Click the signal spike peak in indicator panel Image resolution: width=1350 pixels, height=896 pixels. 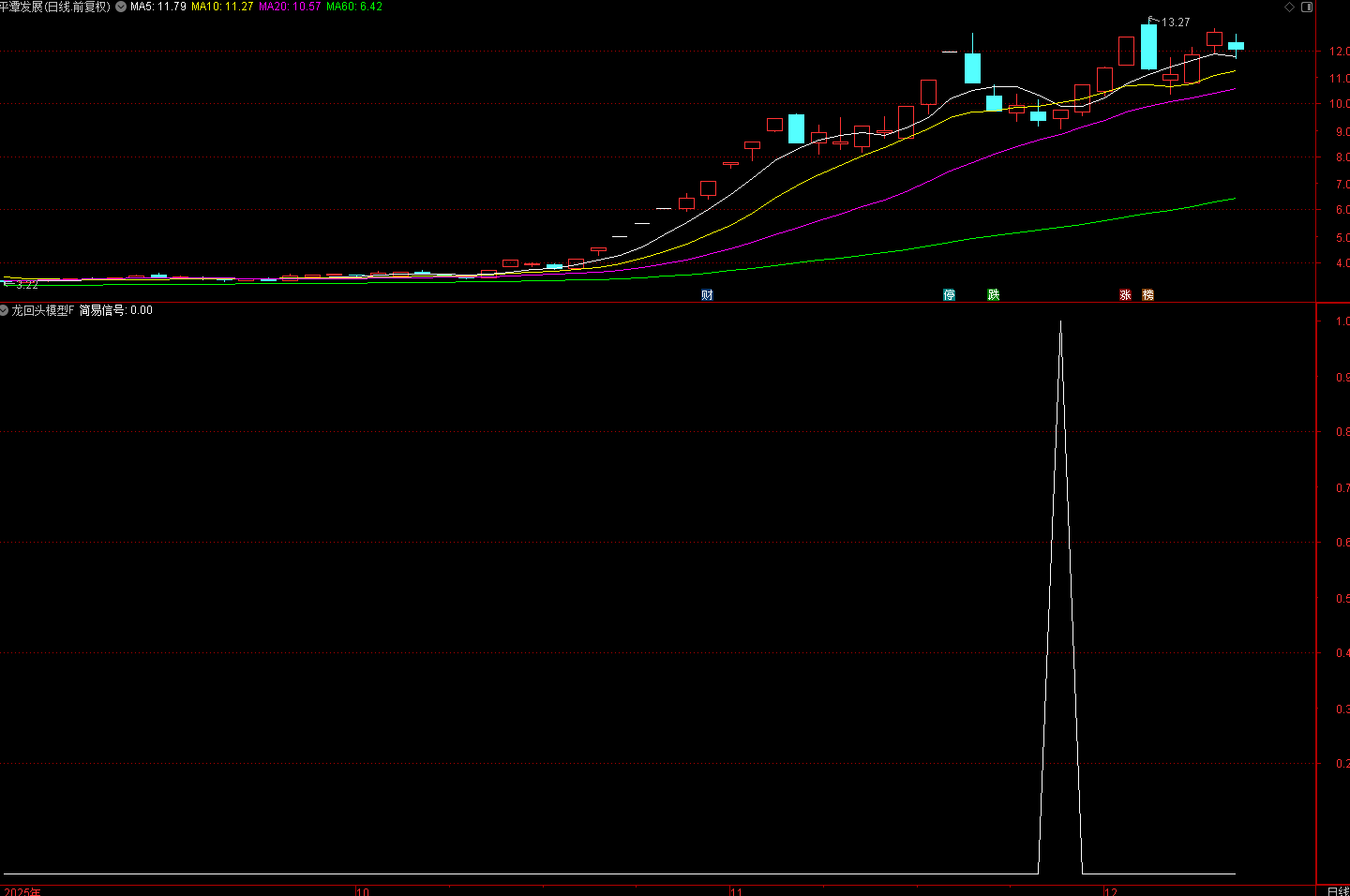click(1060, 322)
